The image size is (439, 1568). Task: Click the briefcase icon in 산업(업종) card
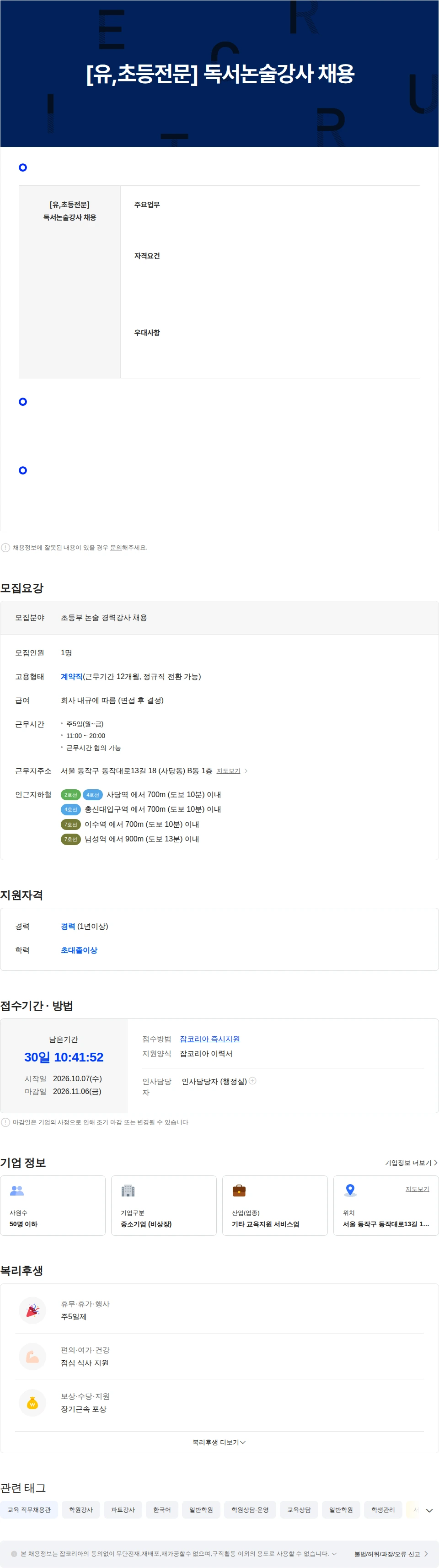point(239,1190)
